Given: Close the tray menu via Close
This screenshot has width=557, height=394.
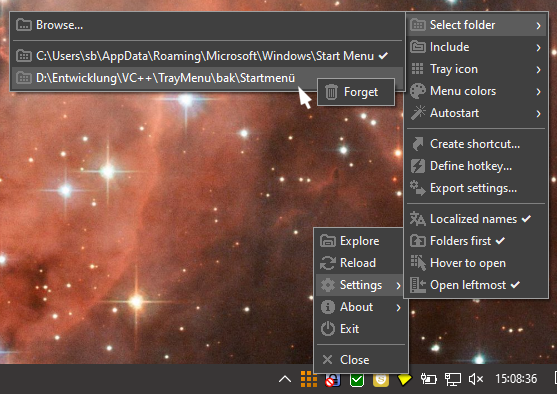Looking at the screenshot, I should pyautogui.click(x=360, y=360).
